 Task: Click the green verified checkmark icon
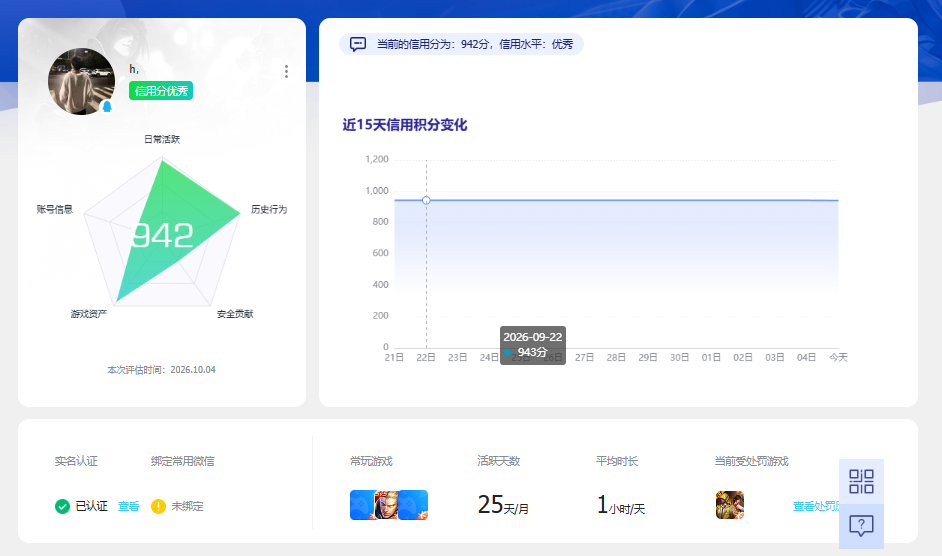62,506
